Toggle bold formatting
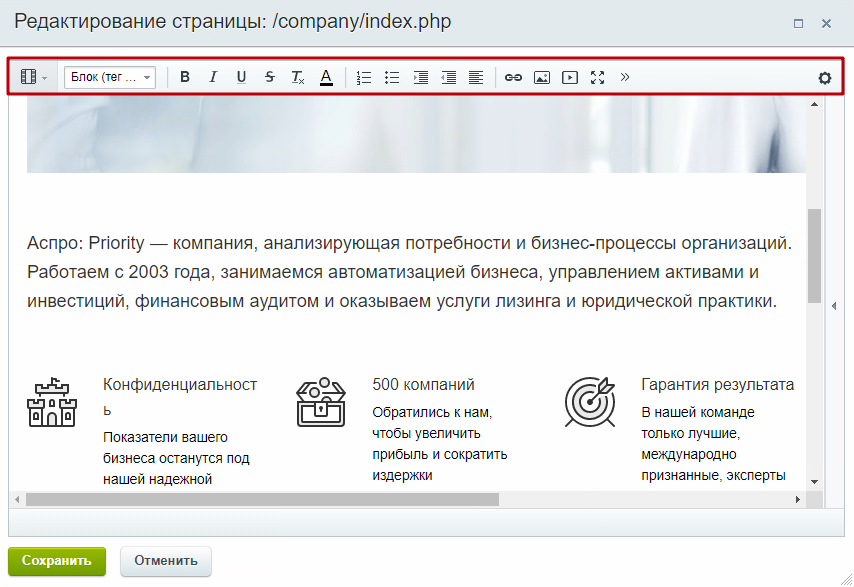This screenshot has width=854, height=587. point(185,77)
